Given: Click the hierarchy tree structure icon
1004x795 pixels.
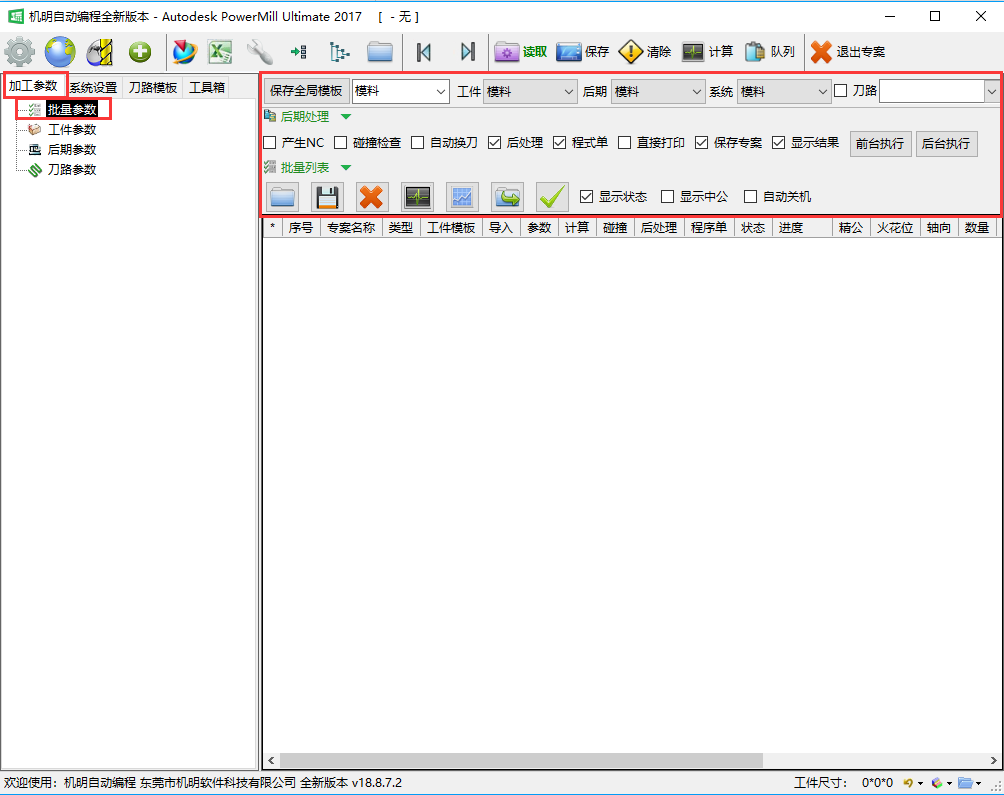Looking at the screenshot, I should tap(339, 52).
